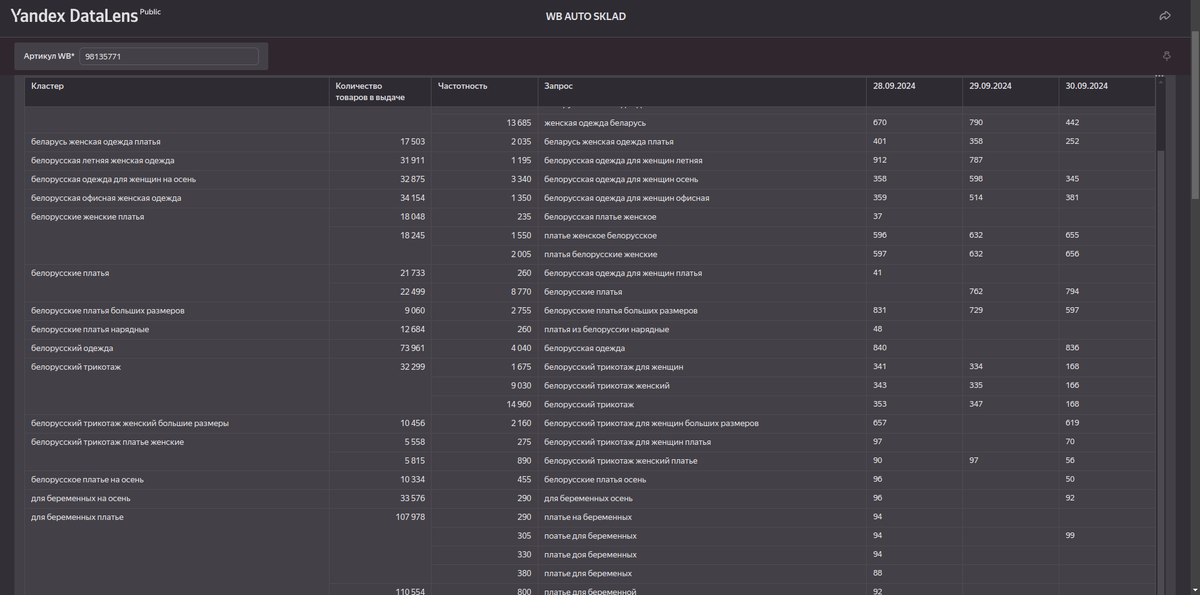The image size is (1200, 595).
Task: Click product count 9 060
Action: coord(415,310)
